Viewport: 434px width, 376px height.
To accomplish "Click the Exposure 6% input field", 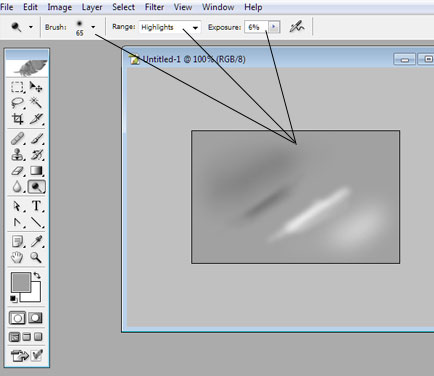I will 256,27.
